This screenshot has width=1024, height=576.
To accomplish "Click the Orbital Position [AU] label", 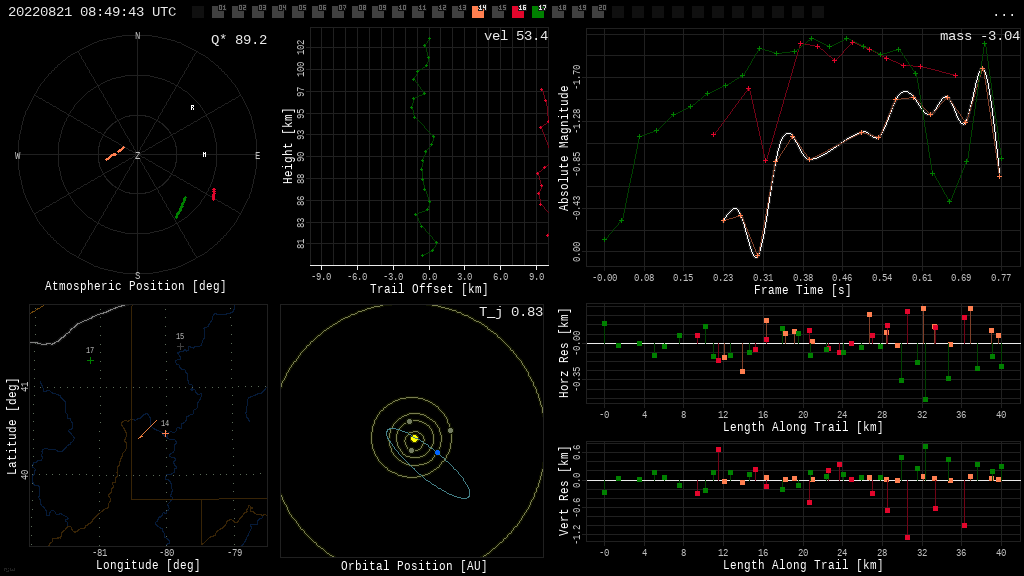I will coord(413,566).
